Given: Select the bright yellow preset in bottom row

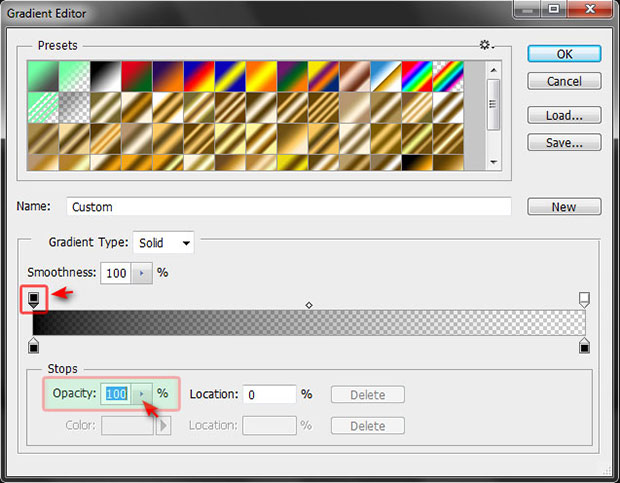Looking at the screenshot, I should click(293, 163).
